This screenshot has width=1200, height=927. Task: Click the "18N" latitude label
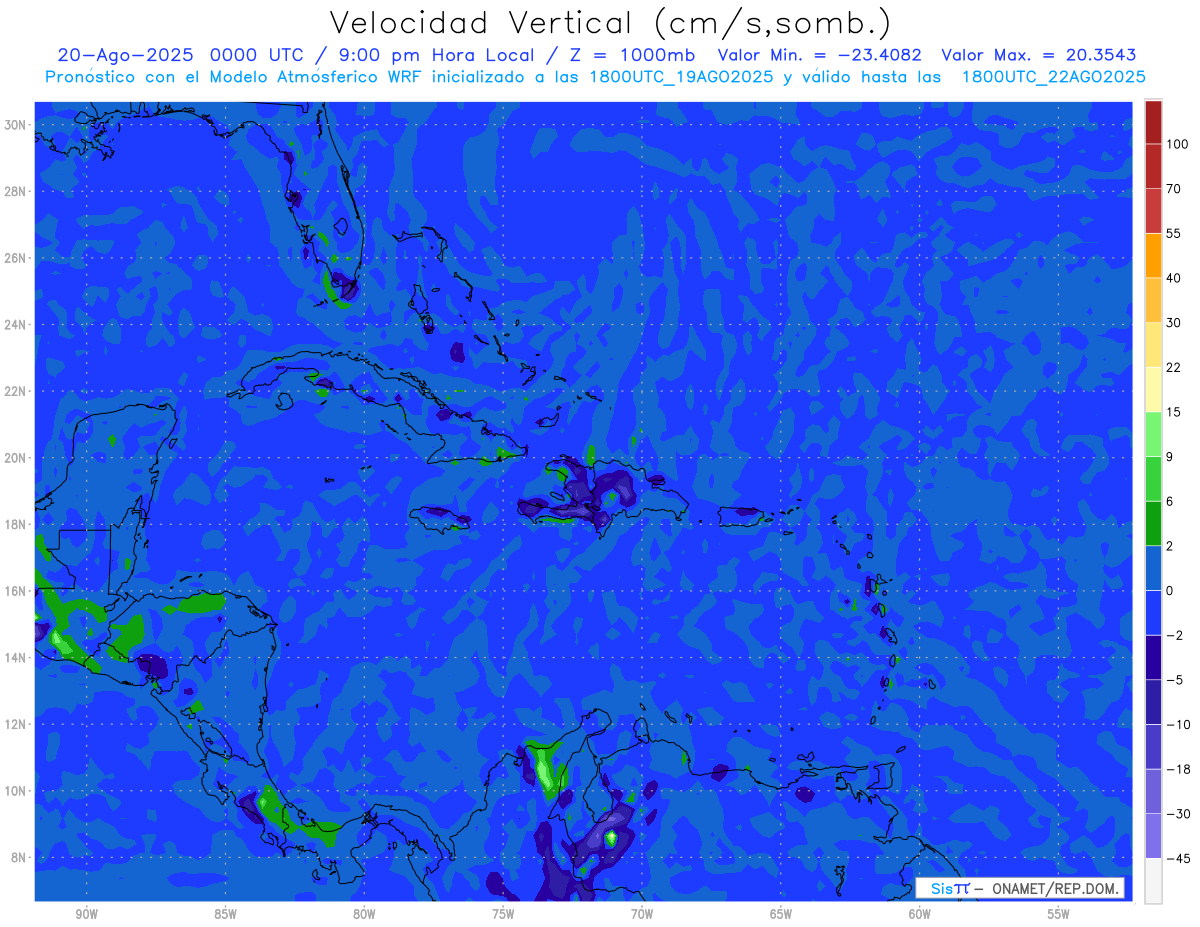click(x=16, y=524)
